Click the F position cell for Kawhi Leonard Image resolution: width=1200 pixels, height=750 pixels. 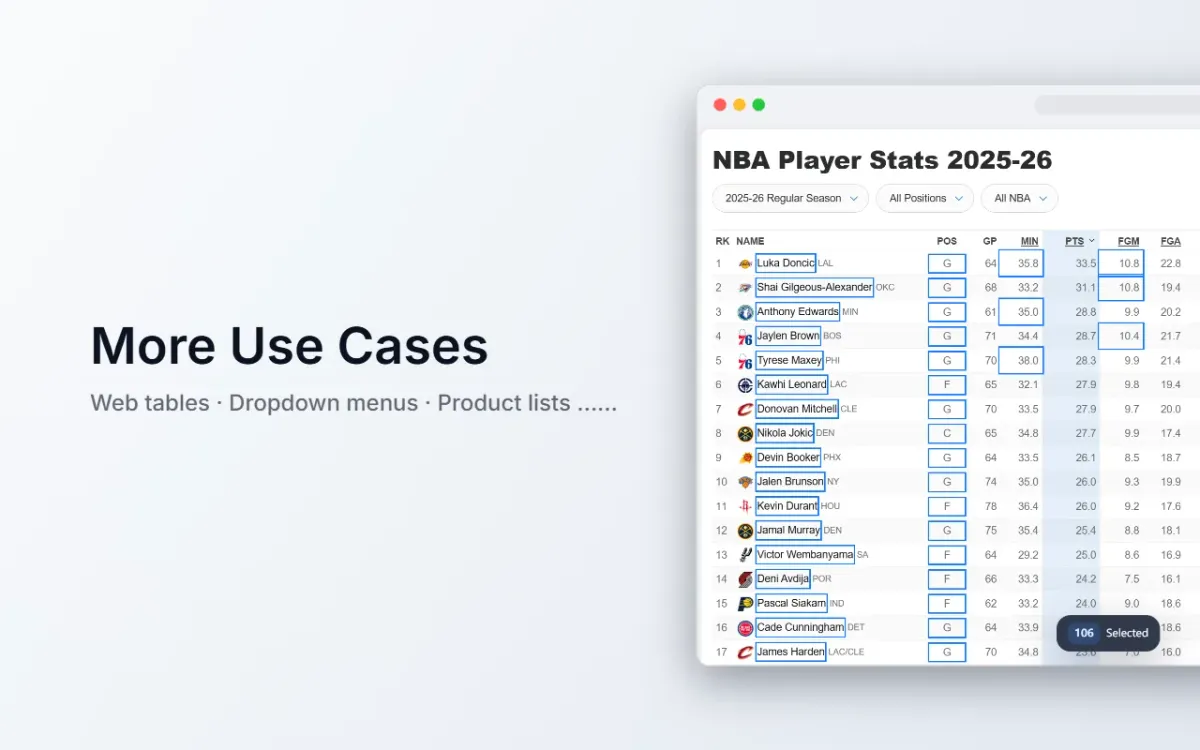pos(947,385)
